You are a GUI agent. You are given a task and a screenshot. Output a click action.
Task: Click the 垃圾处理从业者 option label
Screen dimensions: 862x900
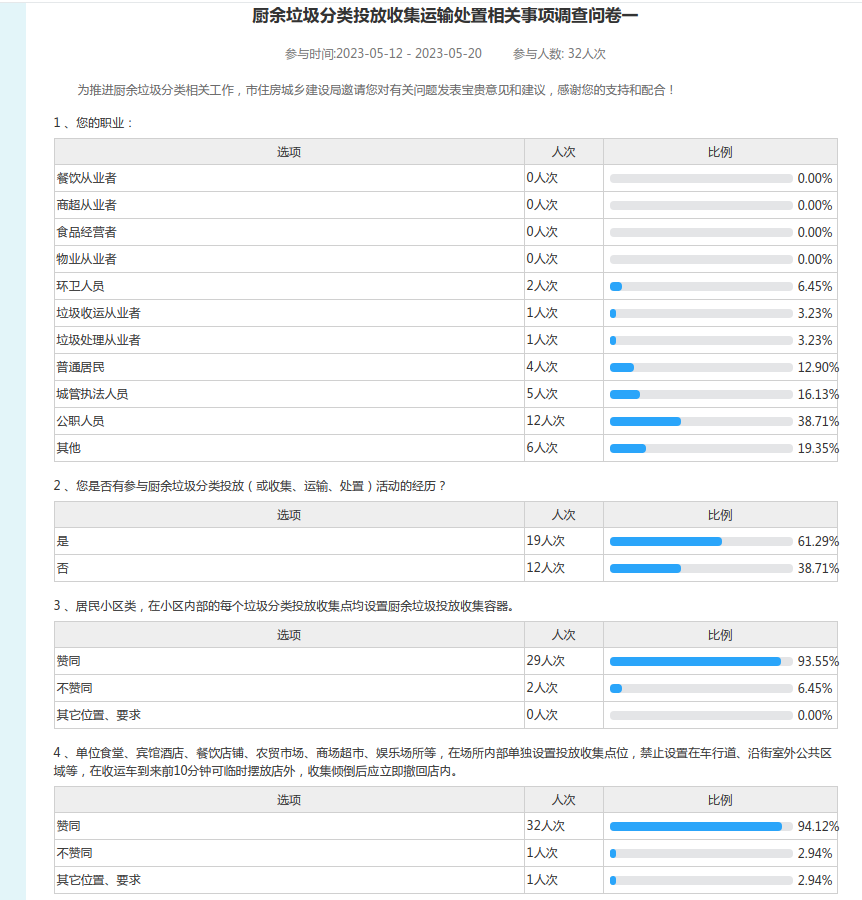coord(98,340)
